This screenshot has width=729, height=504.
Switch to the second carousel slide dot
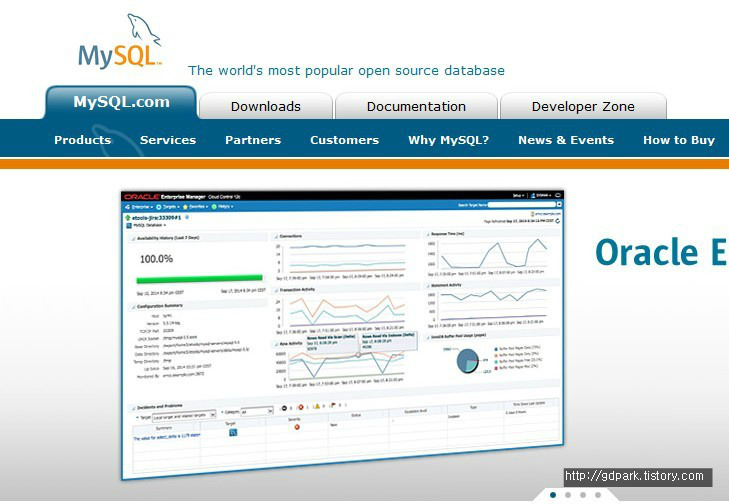click(x=568, y=495)
